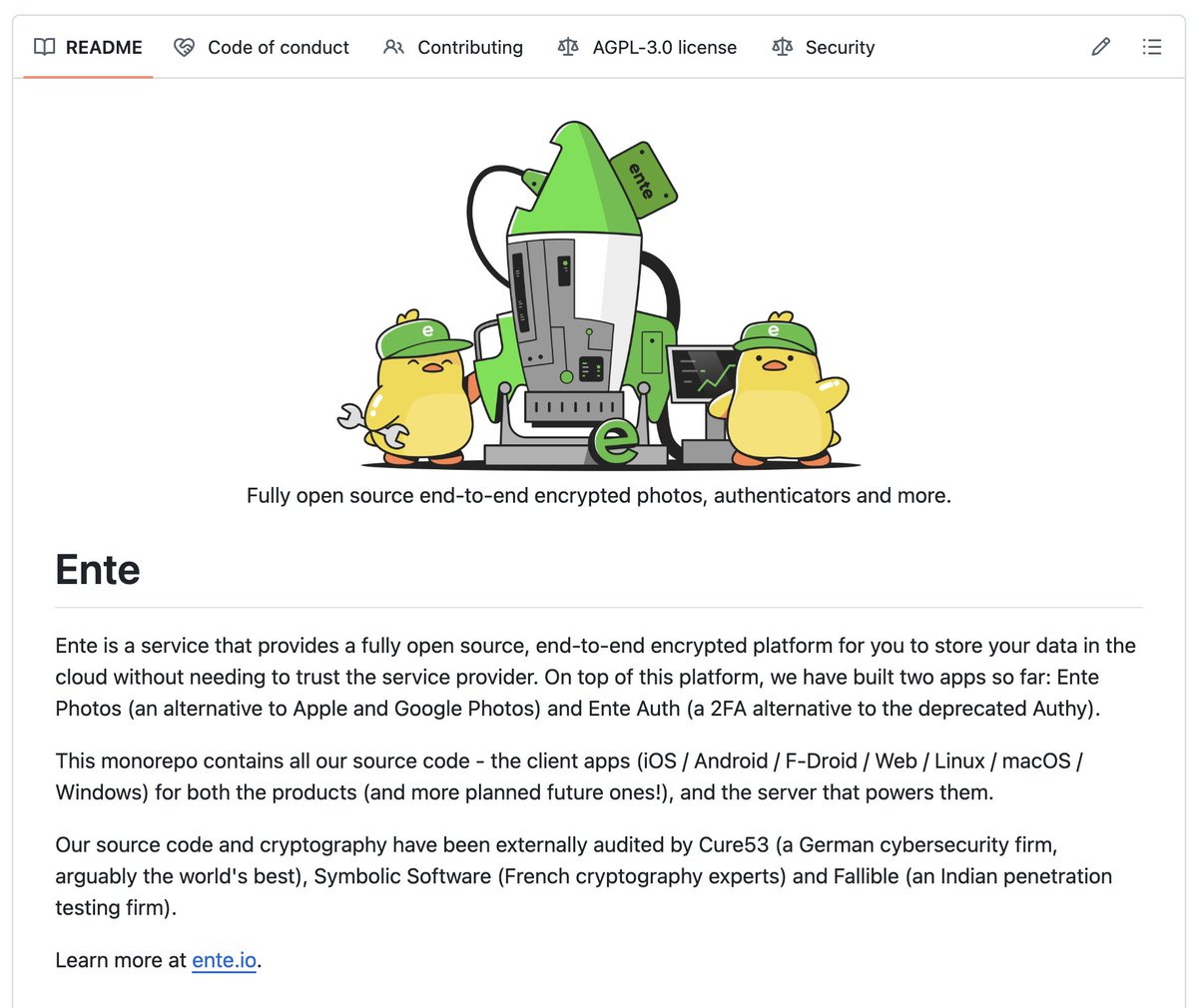1198x1008 pixels.
Task: Click the paragraph starting "Ente is a service"
Action: pyautogui.click(x=596, y=677)
